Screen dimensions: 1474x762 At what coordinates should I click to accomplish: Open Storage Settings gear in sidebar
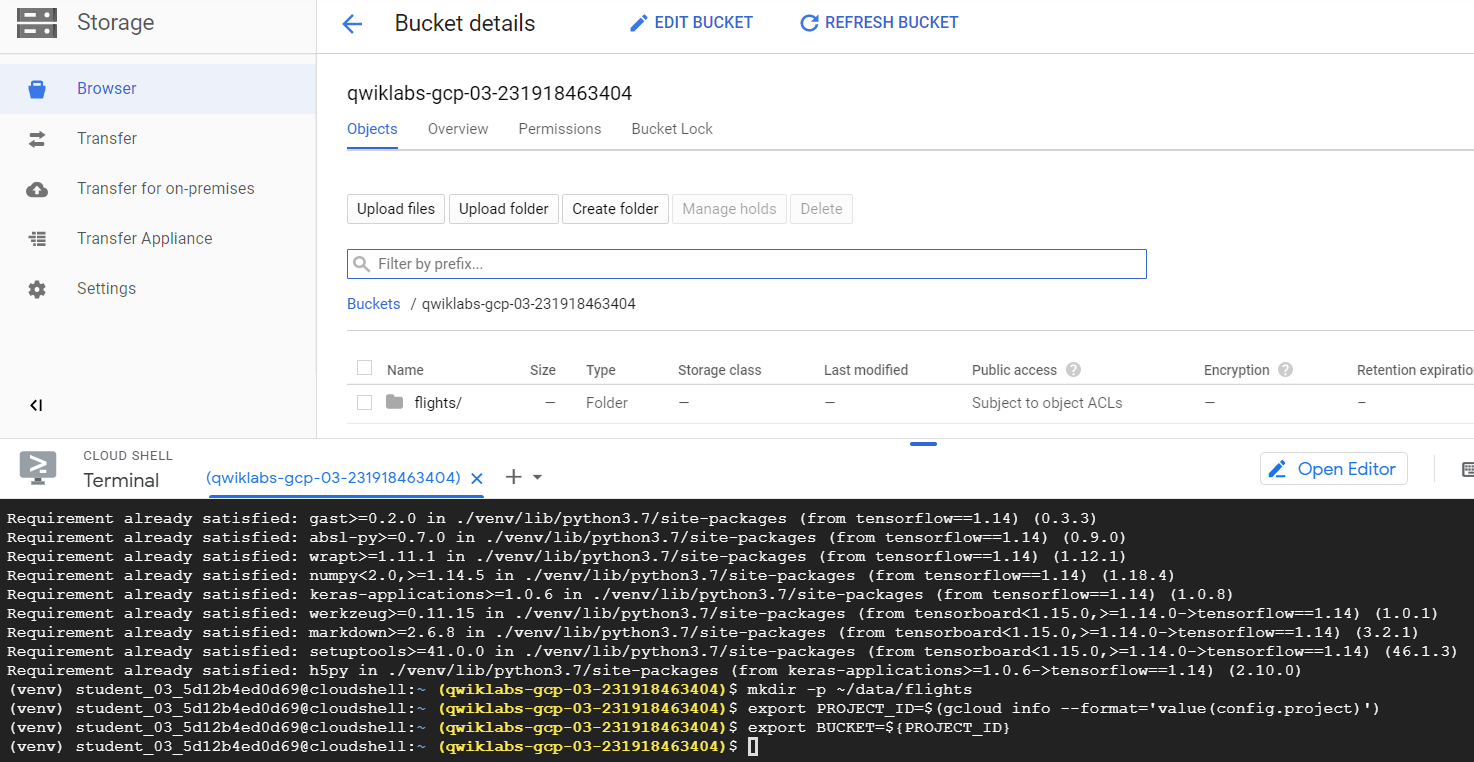tap(37, 289)
